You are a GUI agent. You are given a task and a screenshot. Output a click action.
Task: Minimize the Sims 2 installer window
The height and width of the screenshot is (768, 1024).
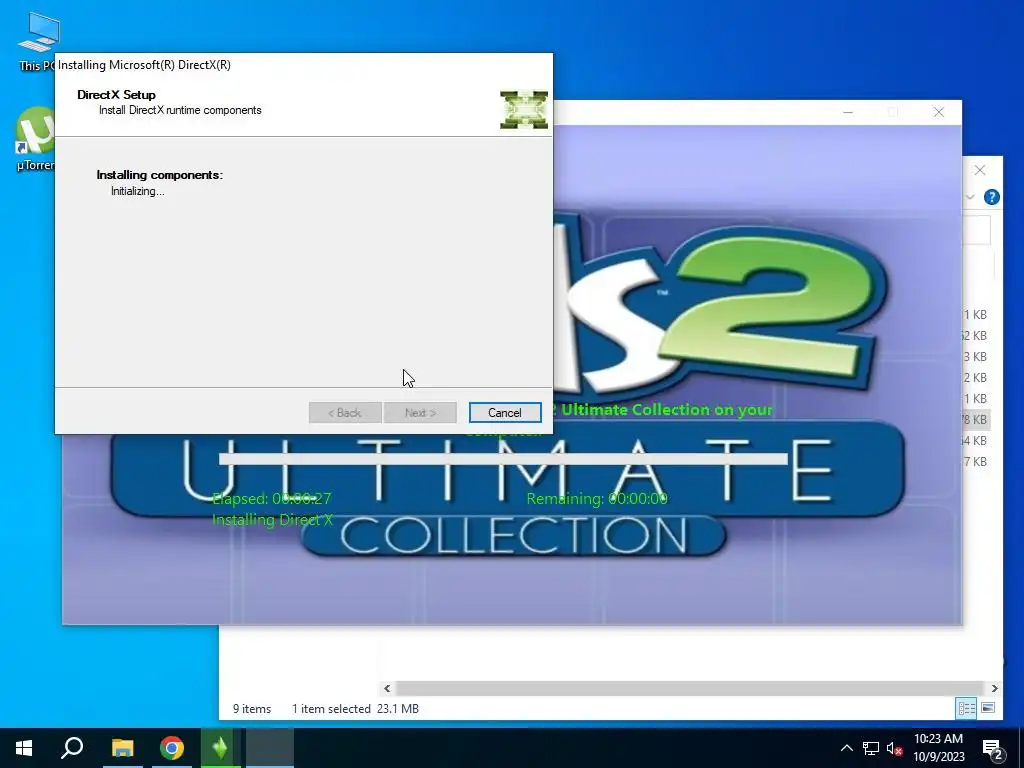click(x=848, y=112)
